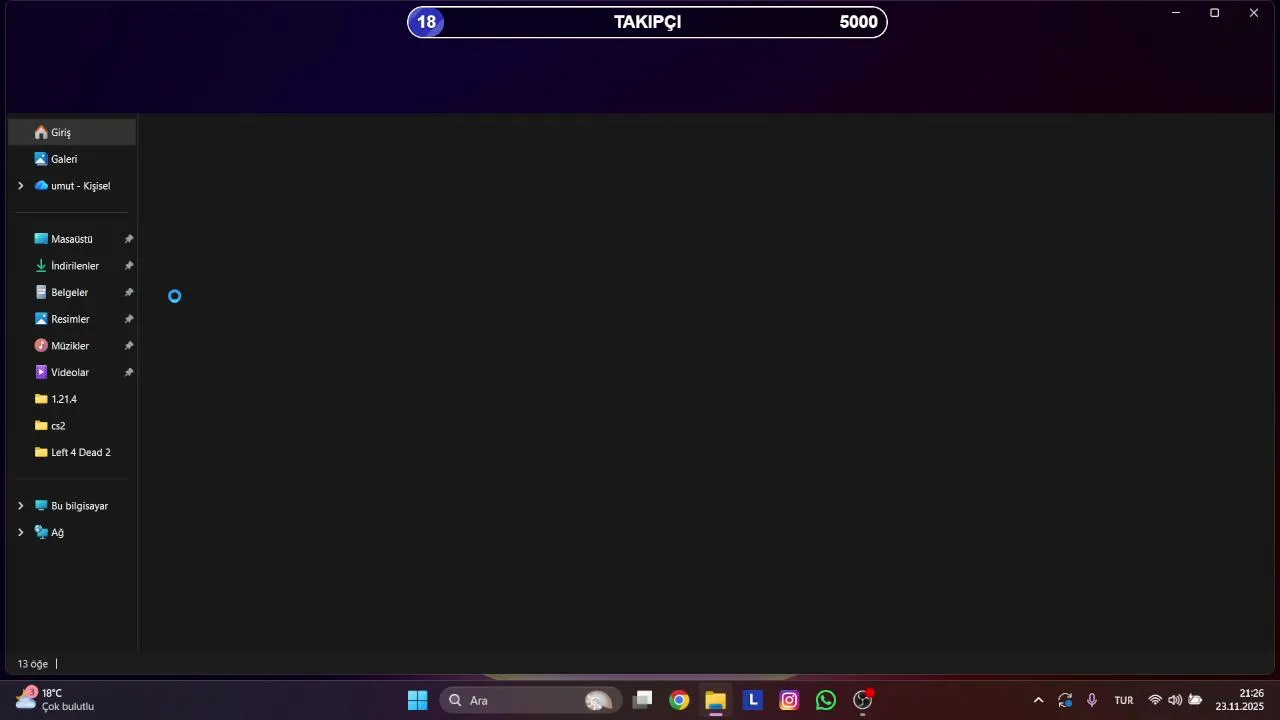Open the Left 4 Dead 2 folder

click(72, 452)
